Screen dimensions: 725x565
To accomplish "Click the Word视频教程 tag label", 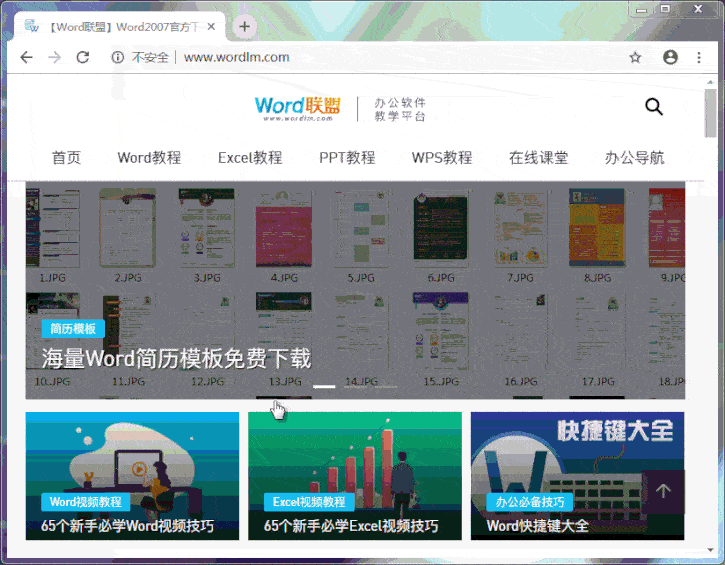I will 86,502.
